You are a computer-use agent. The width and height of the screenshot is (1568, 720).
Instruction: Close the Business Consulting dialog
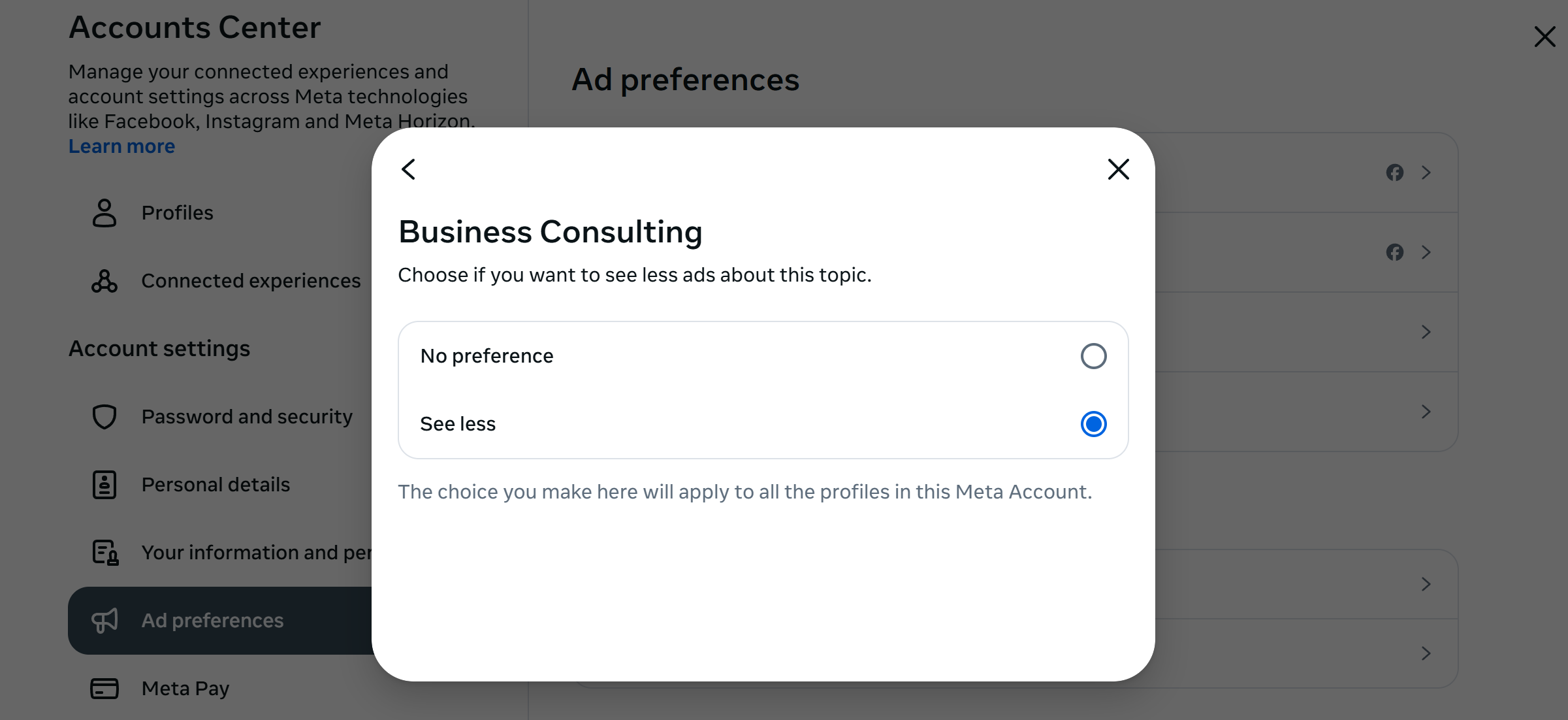pos(1118,169)
